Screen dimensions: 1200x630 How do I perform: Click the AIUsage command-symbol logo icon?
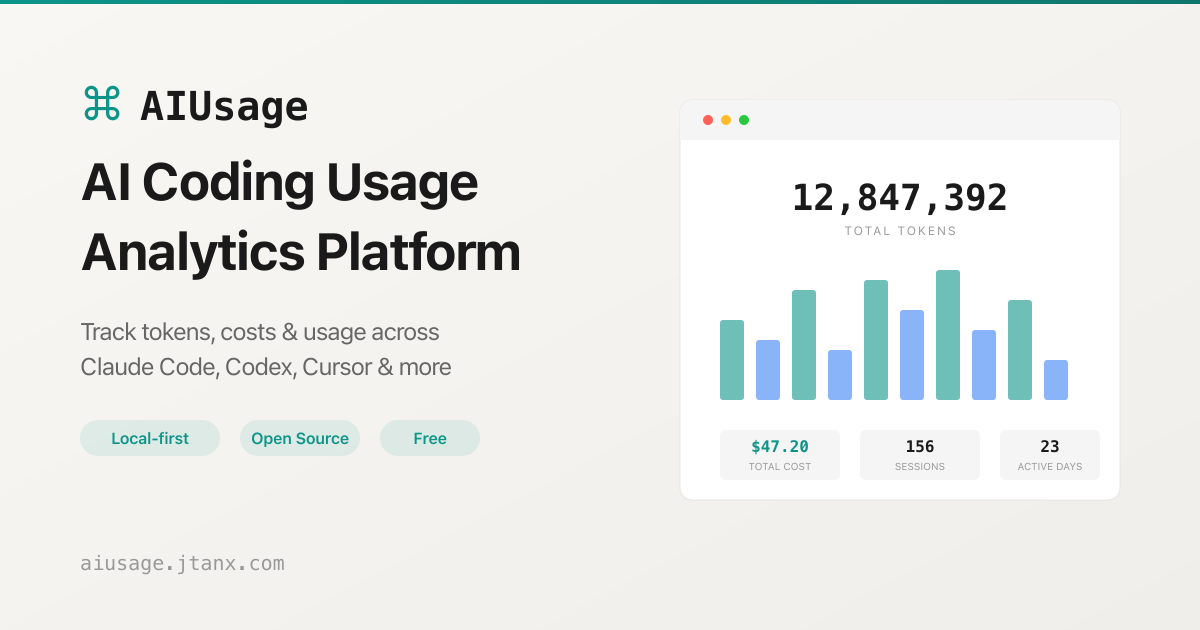pyautogui.click(x=101, y=103)
